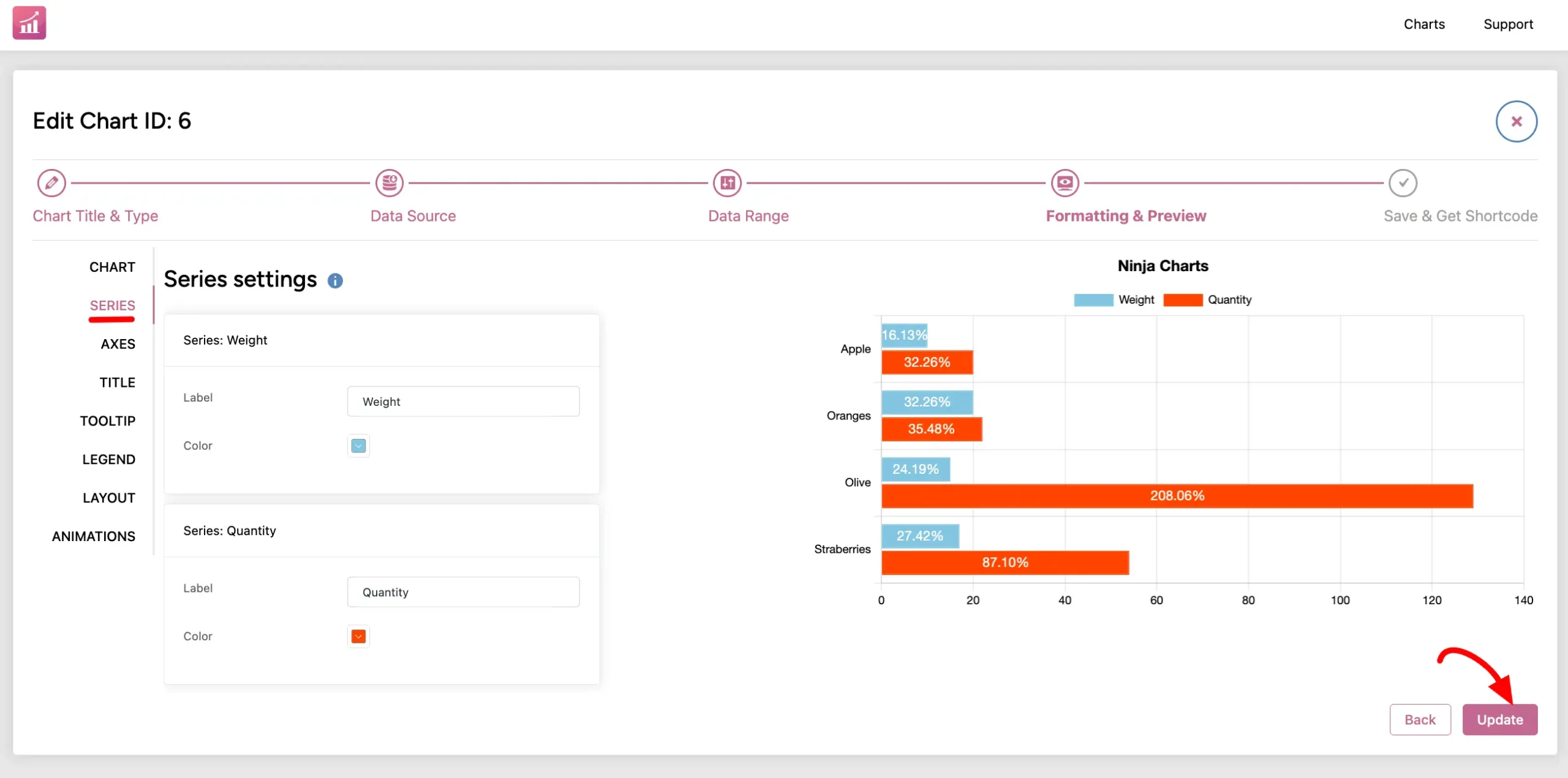Click the 'Oranges' axis label
The image size is (1568, 778).
pos(848,416)
